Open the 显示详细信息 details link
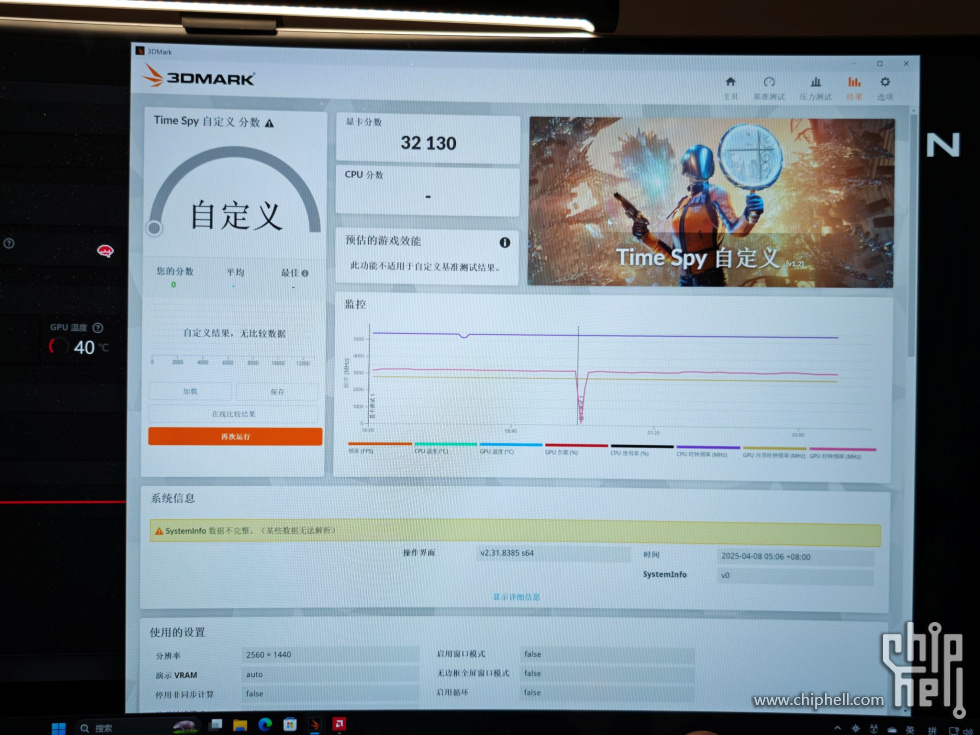 click(x=516, y=597)
